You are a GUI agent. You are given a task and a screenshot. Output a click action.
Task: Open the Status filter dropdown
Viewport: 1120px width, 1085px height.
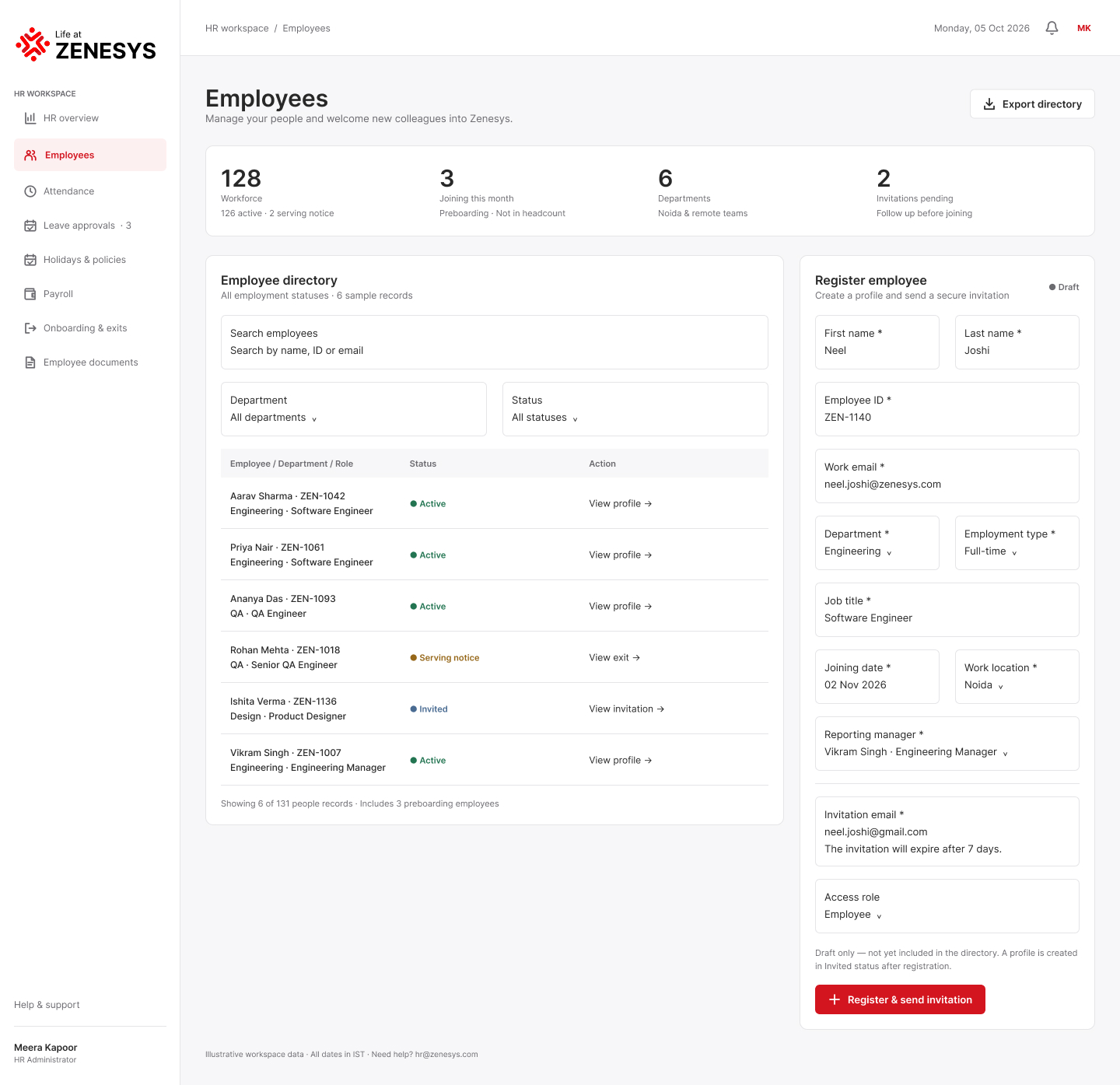[635, 409]
